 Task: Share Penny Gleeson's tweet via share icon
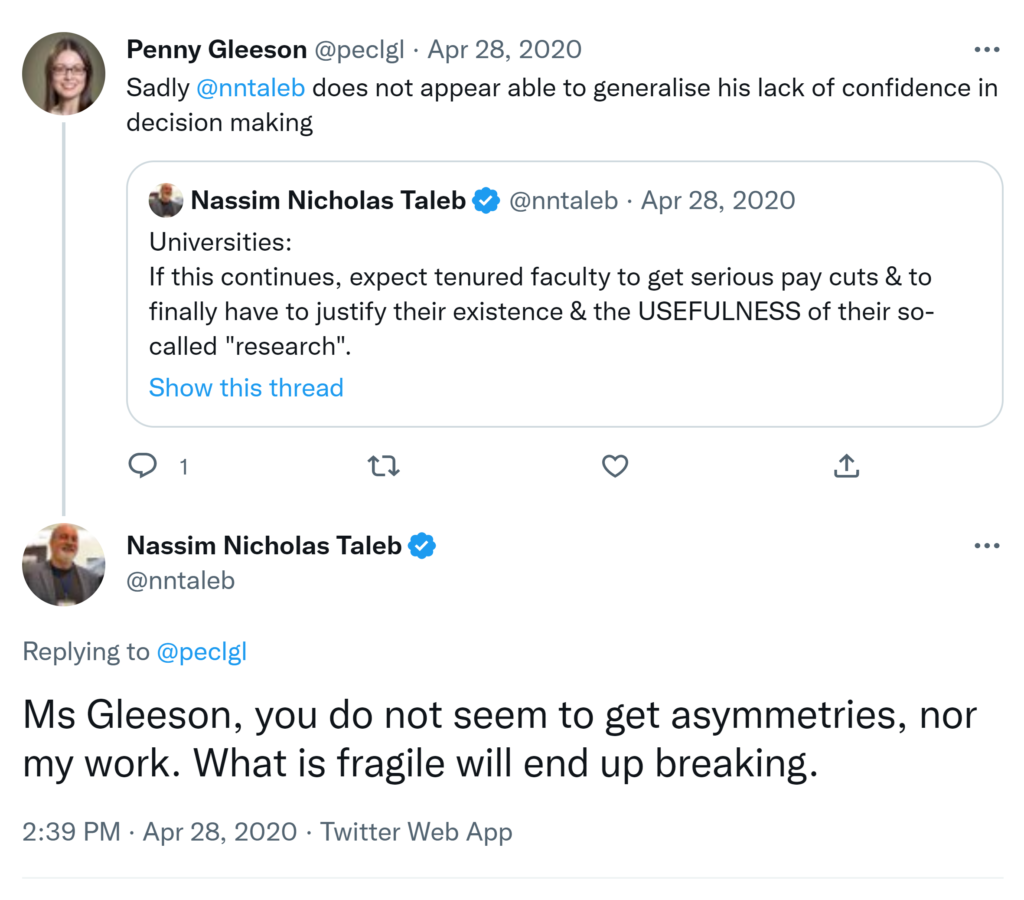[846, 465]
